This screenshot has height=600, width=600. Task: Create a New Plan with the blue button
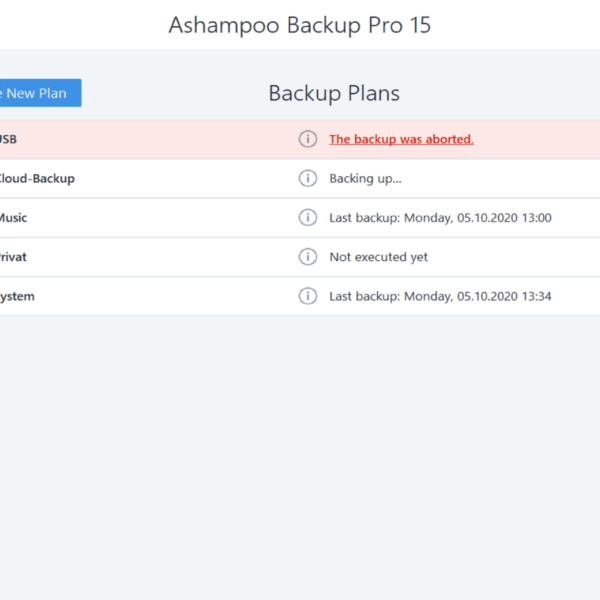(x=40, y=93)
